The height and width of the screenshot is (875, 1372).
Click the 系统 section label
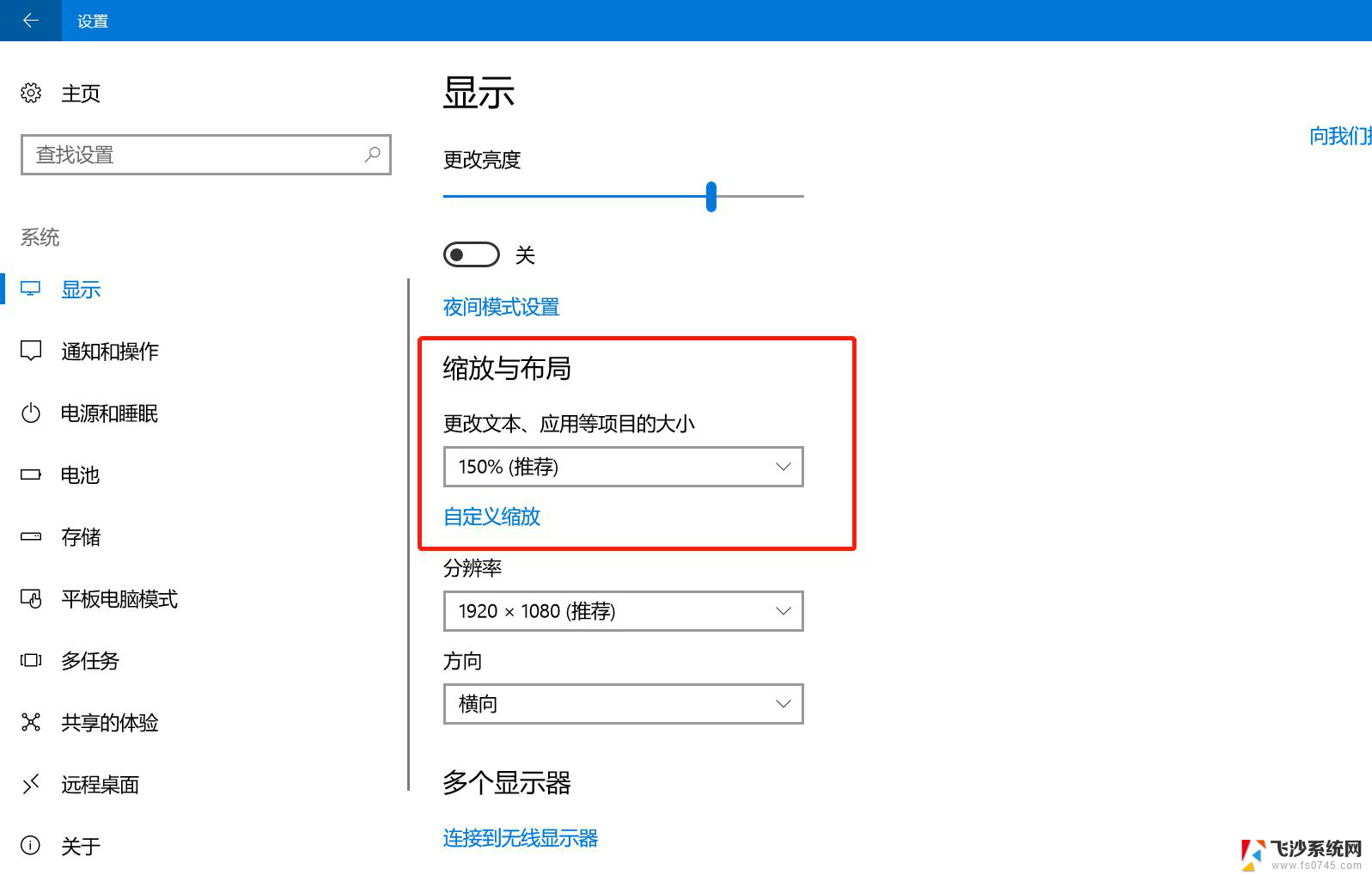40,237
